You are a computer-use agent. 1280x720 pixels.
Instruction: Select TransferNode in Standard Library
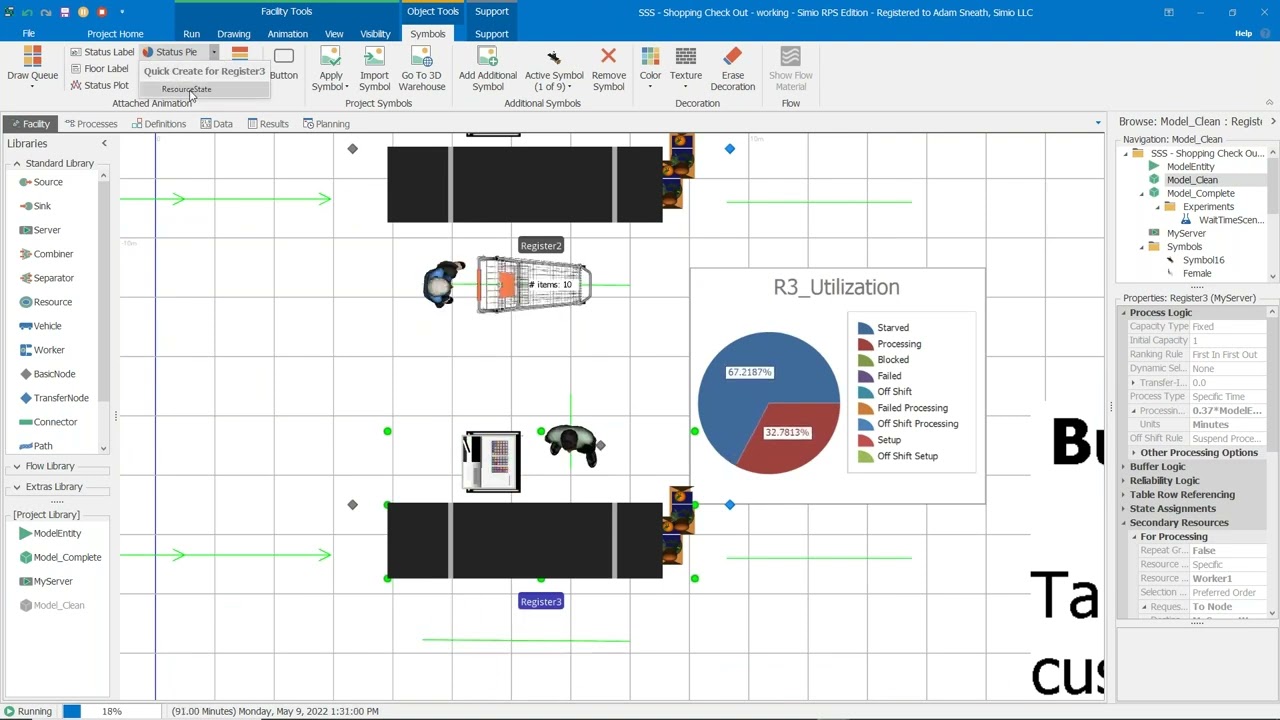click(60, 398)
